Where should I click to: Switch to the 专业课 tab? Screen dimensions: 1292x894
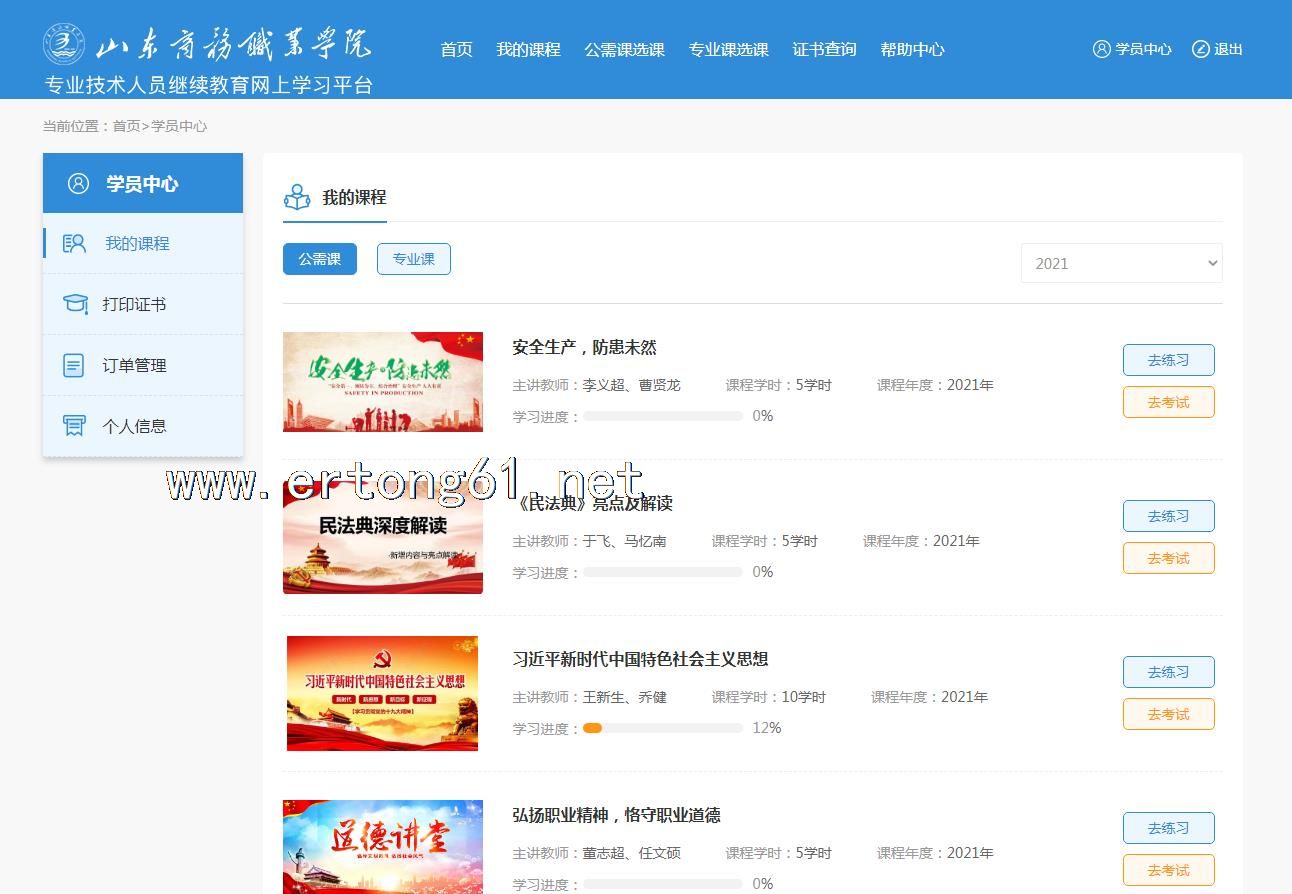click(x=413, y=259)
